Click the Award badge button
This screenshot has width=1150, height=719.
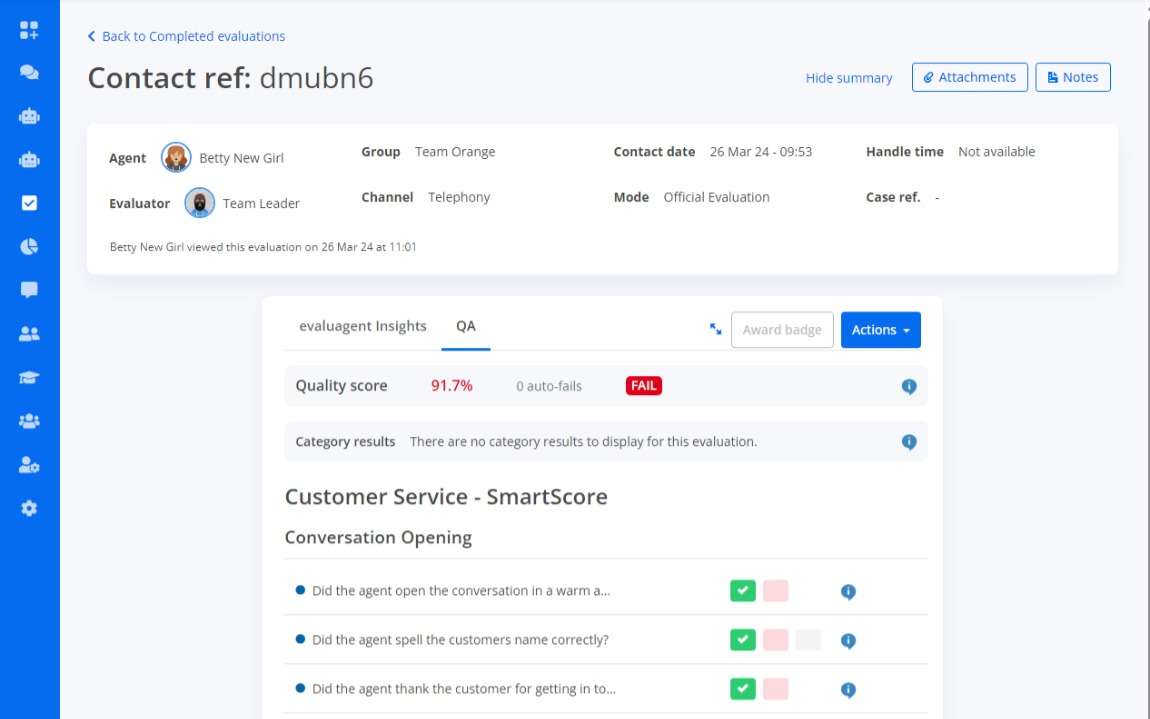click(782, 330)
